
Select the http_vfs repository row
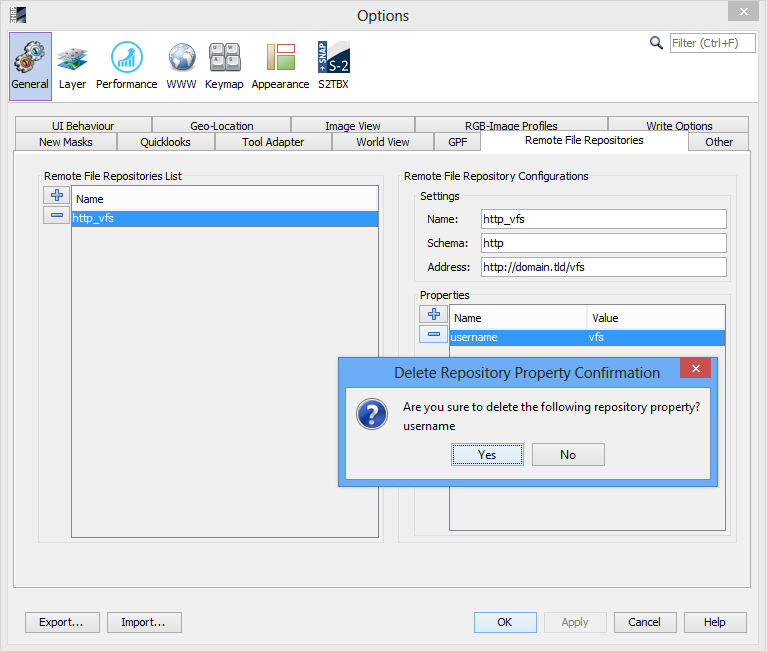click(x=225, y=218)
